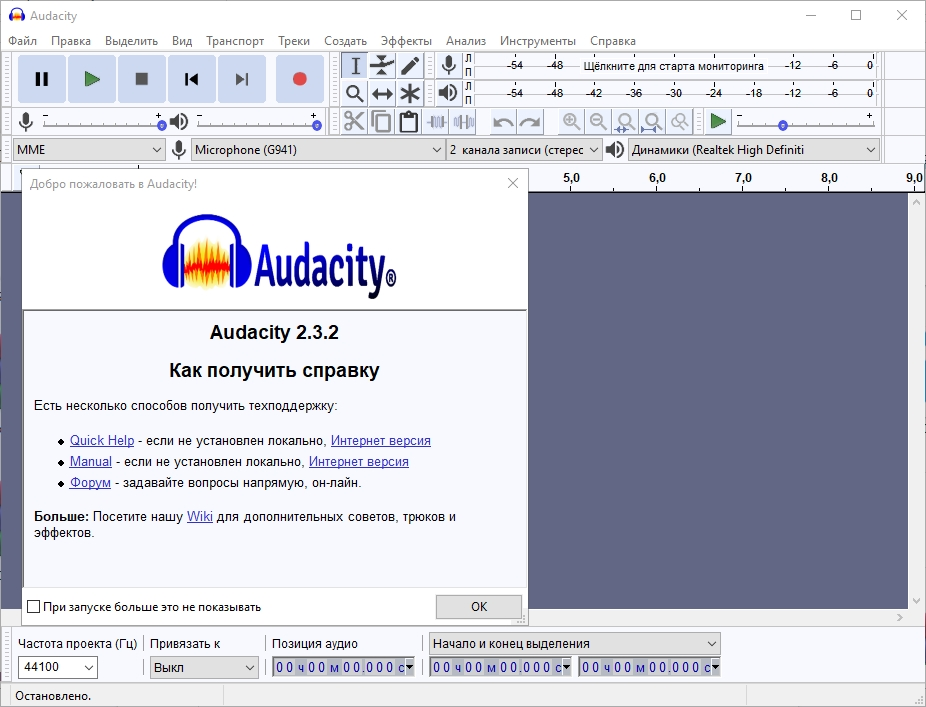This screenshot has width=926, height=707.
Task: Click the Play-at-speed green button
Action: pos(718,122)
